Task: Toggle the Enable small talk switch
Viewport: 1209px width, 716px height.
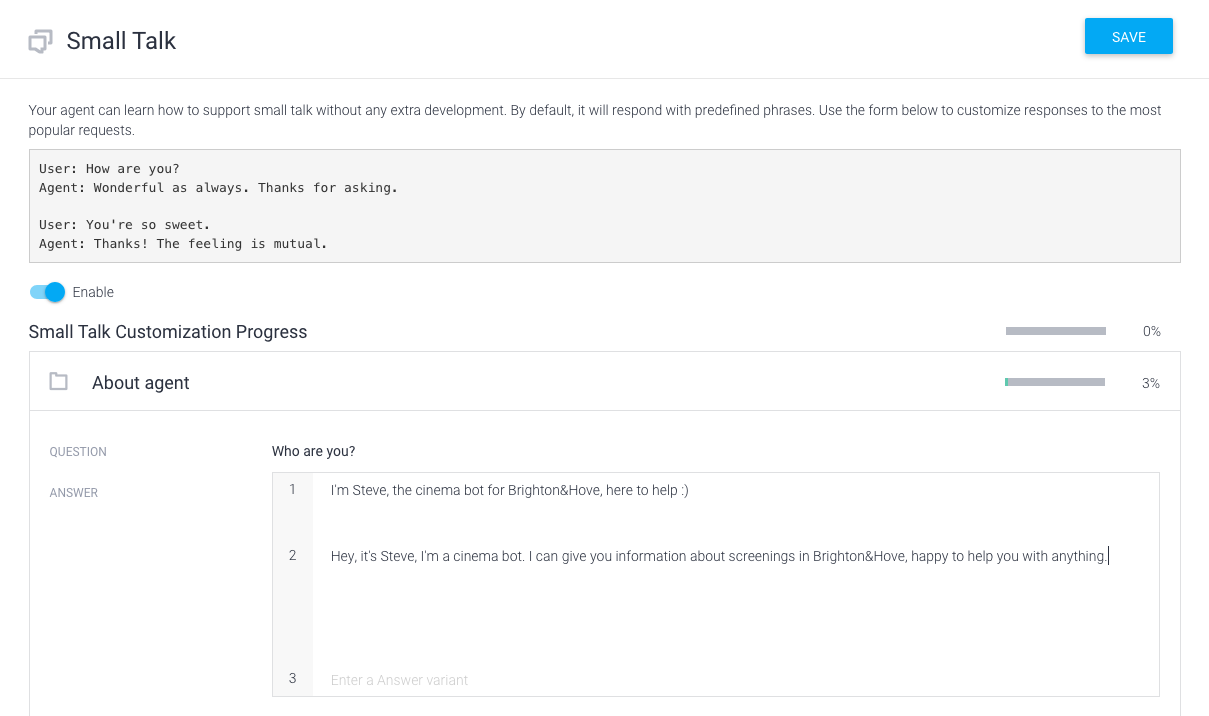Action: click(x=47, y=292)
